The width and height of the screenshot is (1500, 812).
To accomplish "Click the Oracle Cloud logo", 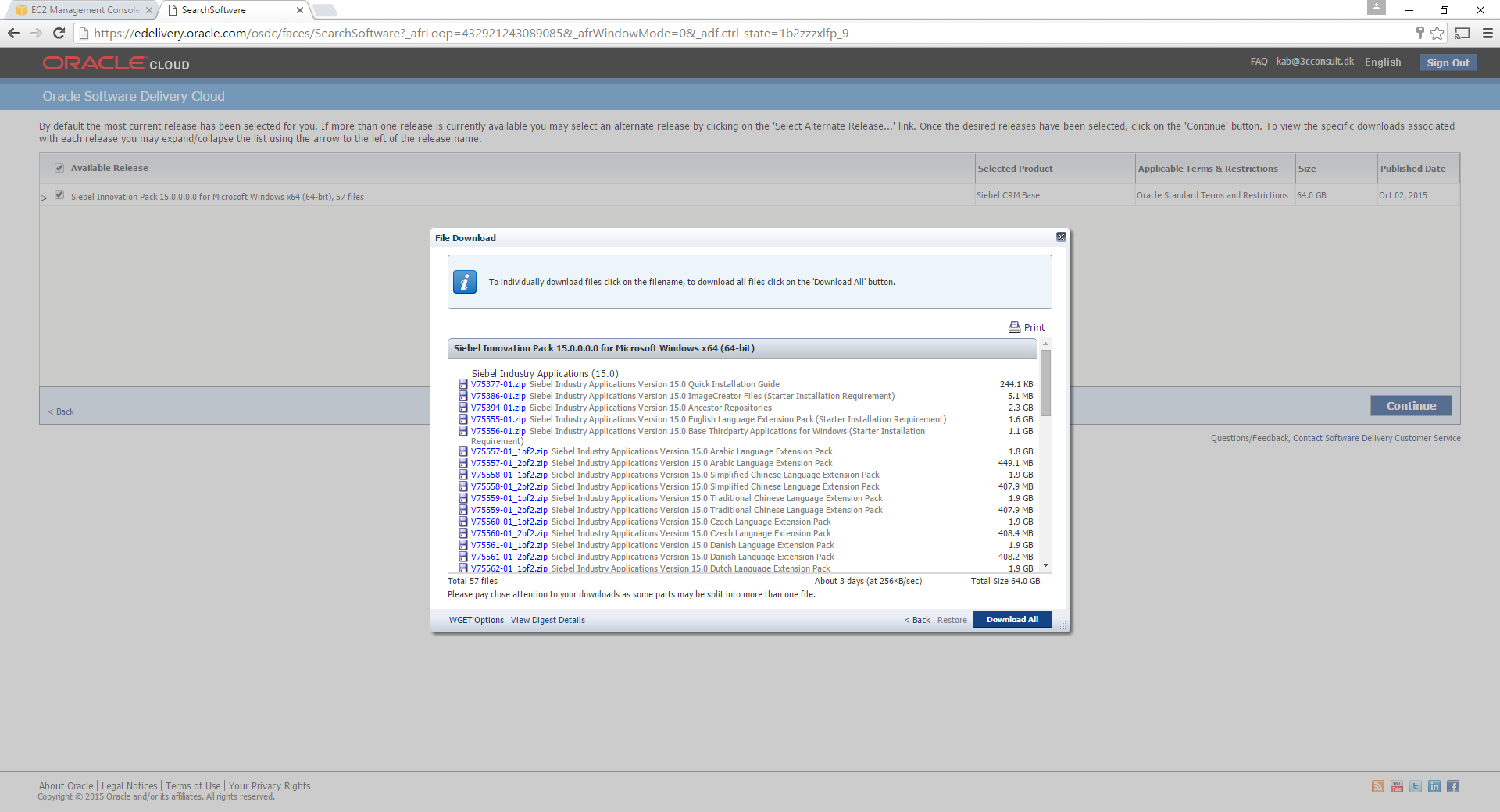I will coord(116,63).
